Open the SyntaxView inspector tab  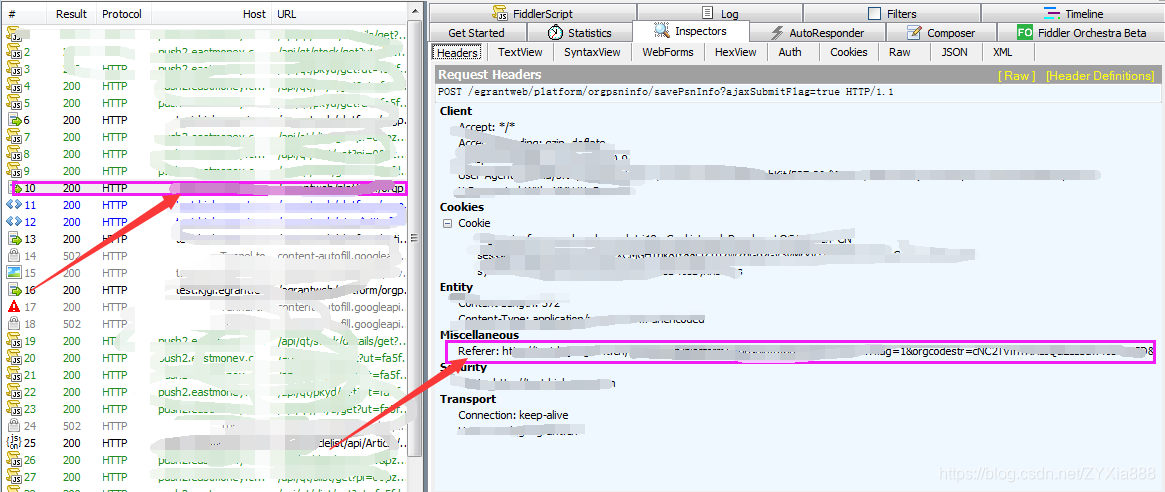pos(592,52)
